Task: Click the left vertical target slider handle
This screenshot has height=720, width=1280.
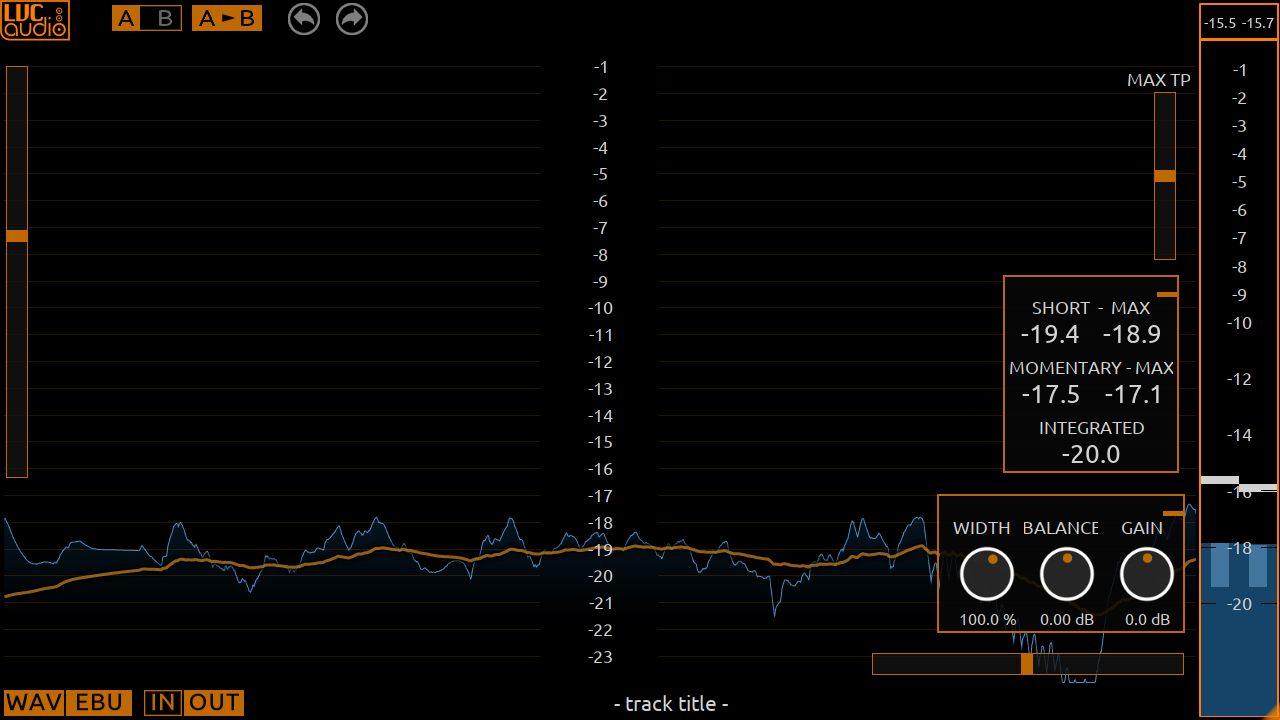Action: [17, 236]
